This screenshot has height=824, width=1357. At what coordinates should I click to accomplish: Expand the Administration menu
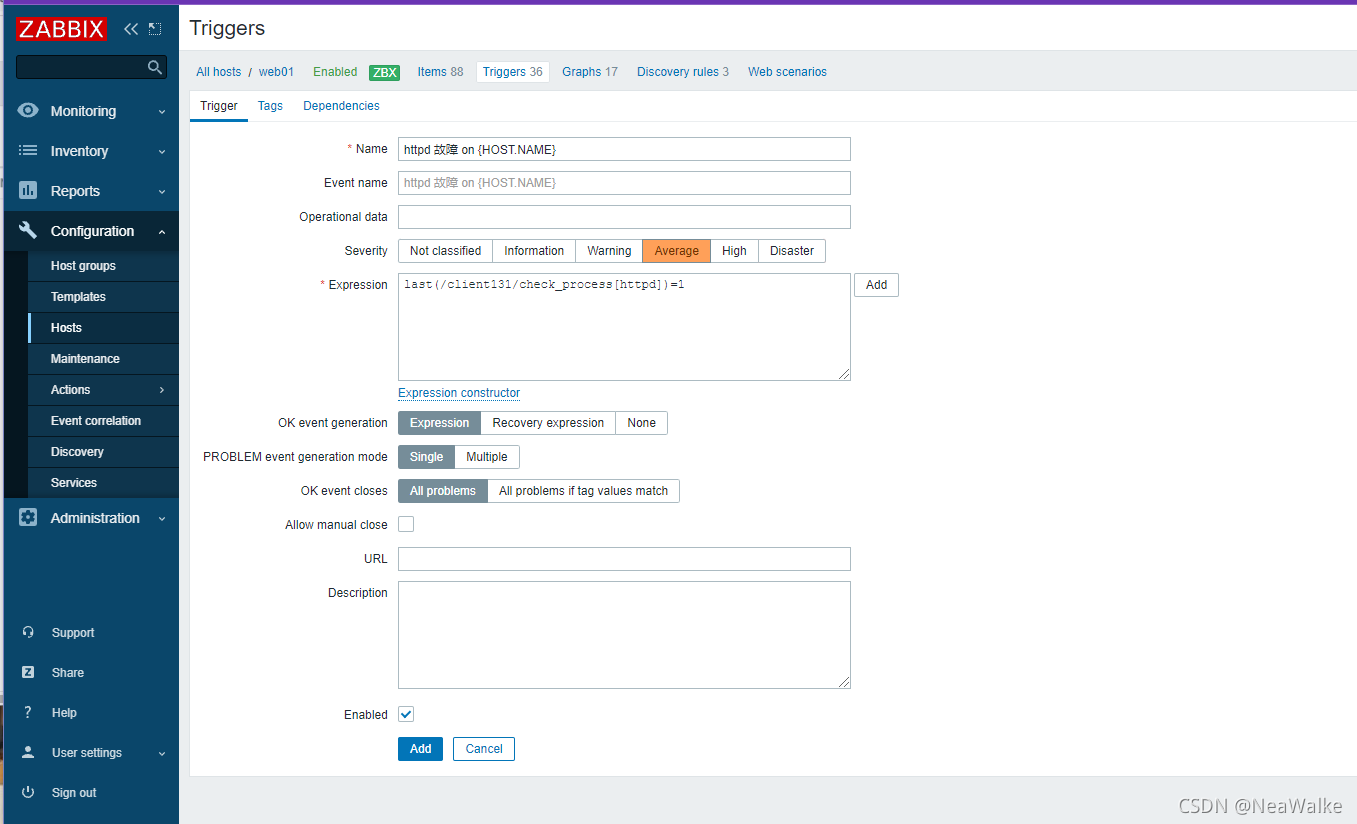[x=162, y=519]
